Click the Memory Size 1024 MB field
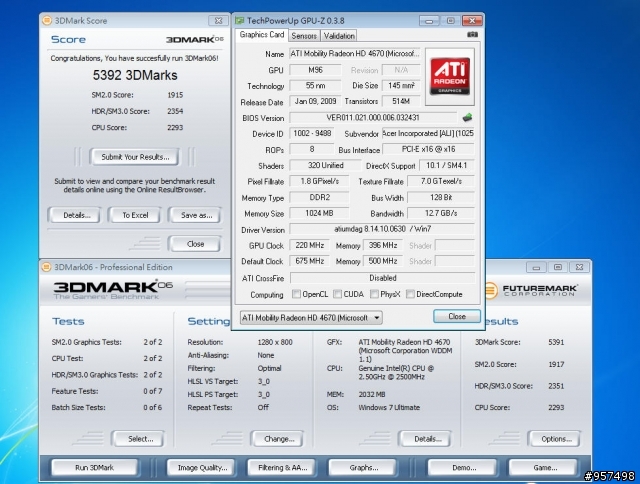Viewport: 640px width, 484px height. click(x=319, y=213)
